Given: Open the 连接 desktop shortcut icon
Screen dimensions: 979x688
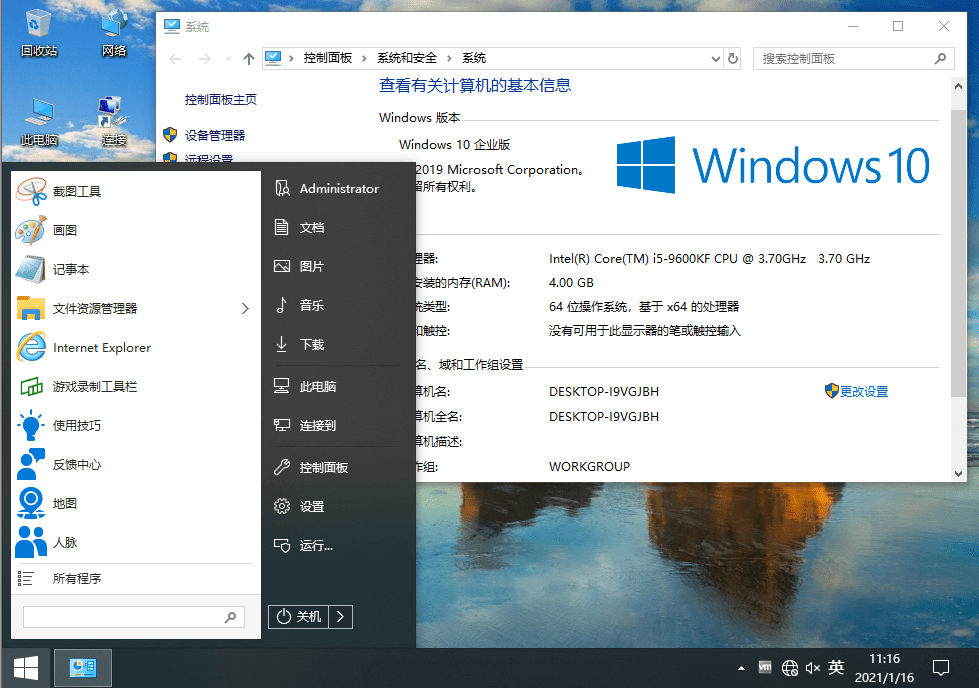Looking at the screenshot, I should [x=114, y=122].
